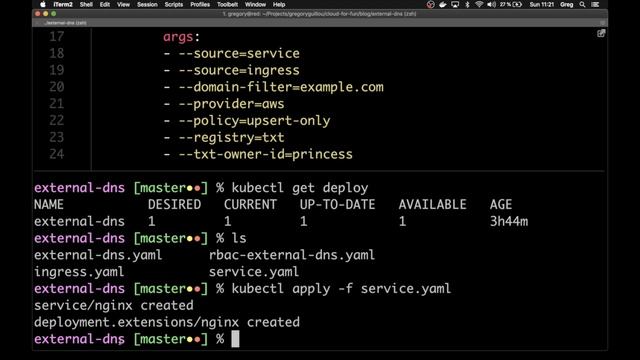
Task: Open the Help menu
Action: (279, 4)
